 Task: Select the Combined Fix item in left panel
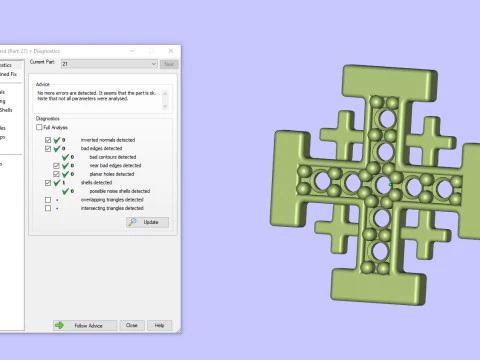pos(8,74)
